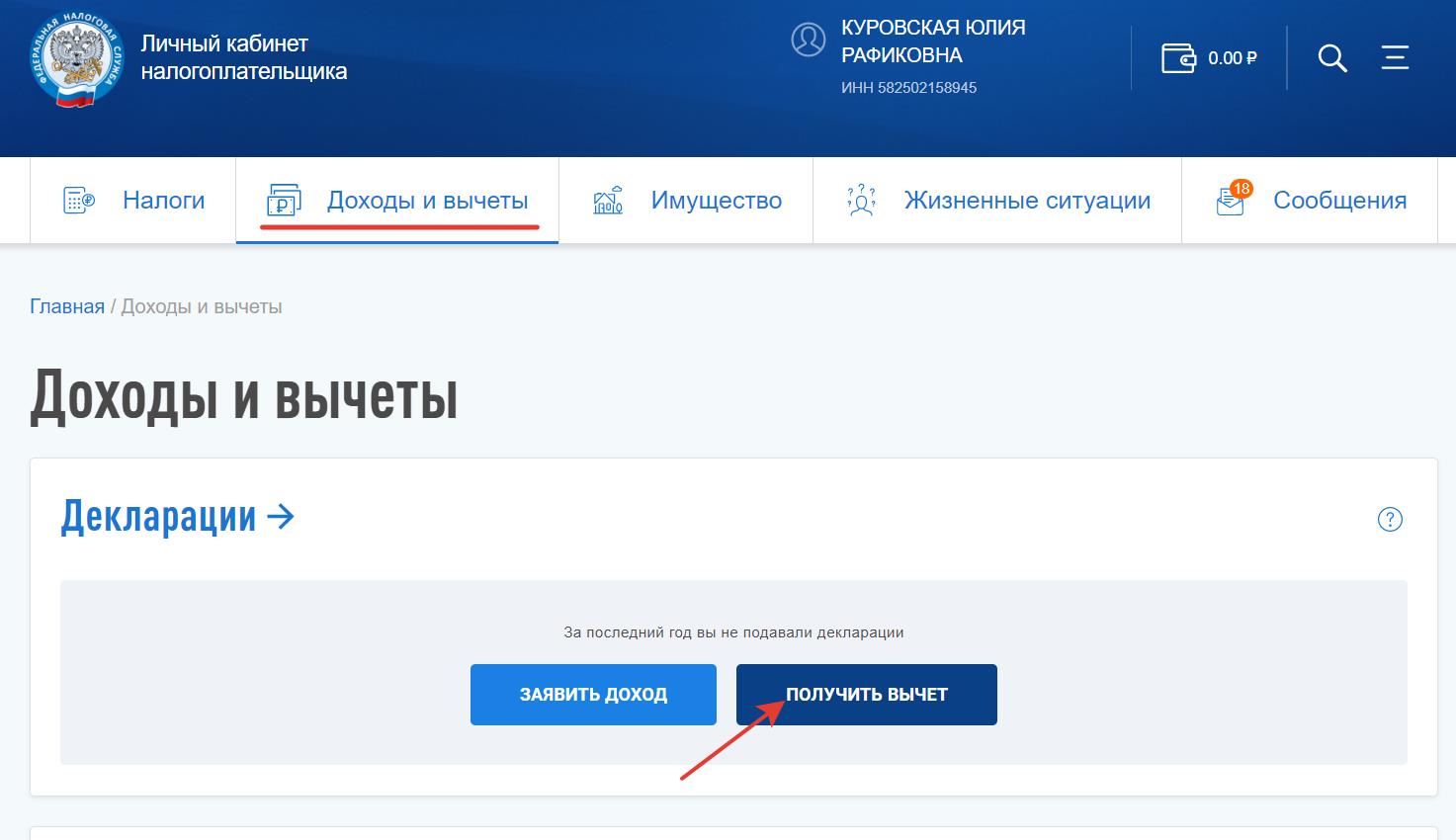Select the Доходы и вычеты tab label
This screenshot has height=840, width=1456.
pyautogui.click(x=427, y=201)
